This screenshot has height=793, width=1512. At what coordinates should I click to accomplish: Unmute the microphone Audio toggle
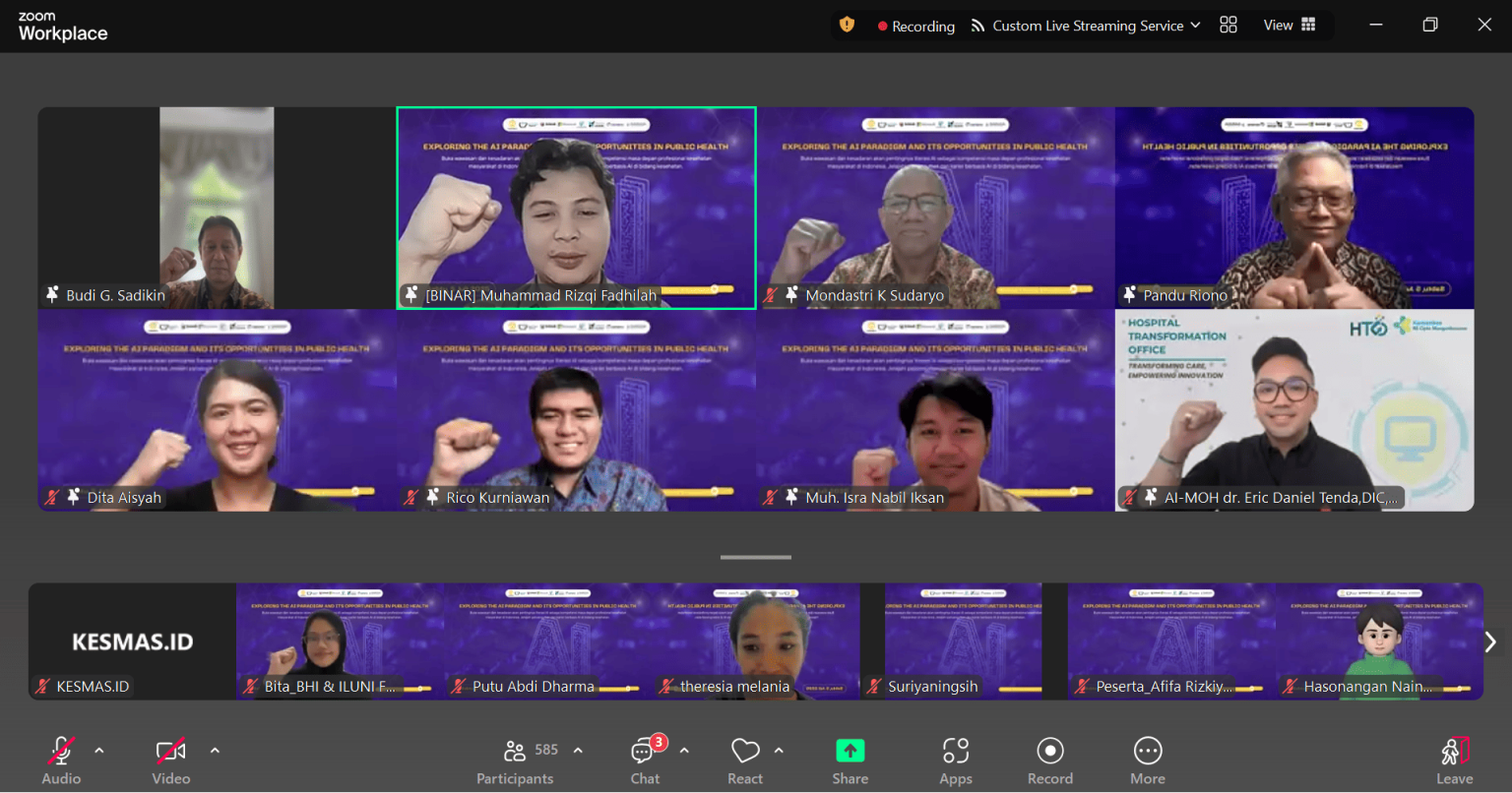click(61, 752)
